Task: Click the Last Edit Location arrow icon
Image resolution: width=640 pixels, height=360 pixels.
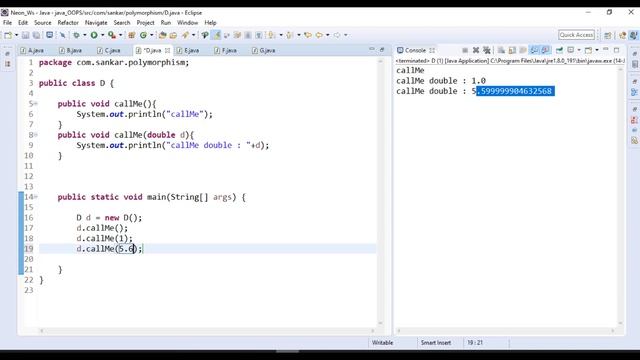Action: tap(308, 35)
